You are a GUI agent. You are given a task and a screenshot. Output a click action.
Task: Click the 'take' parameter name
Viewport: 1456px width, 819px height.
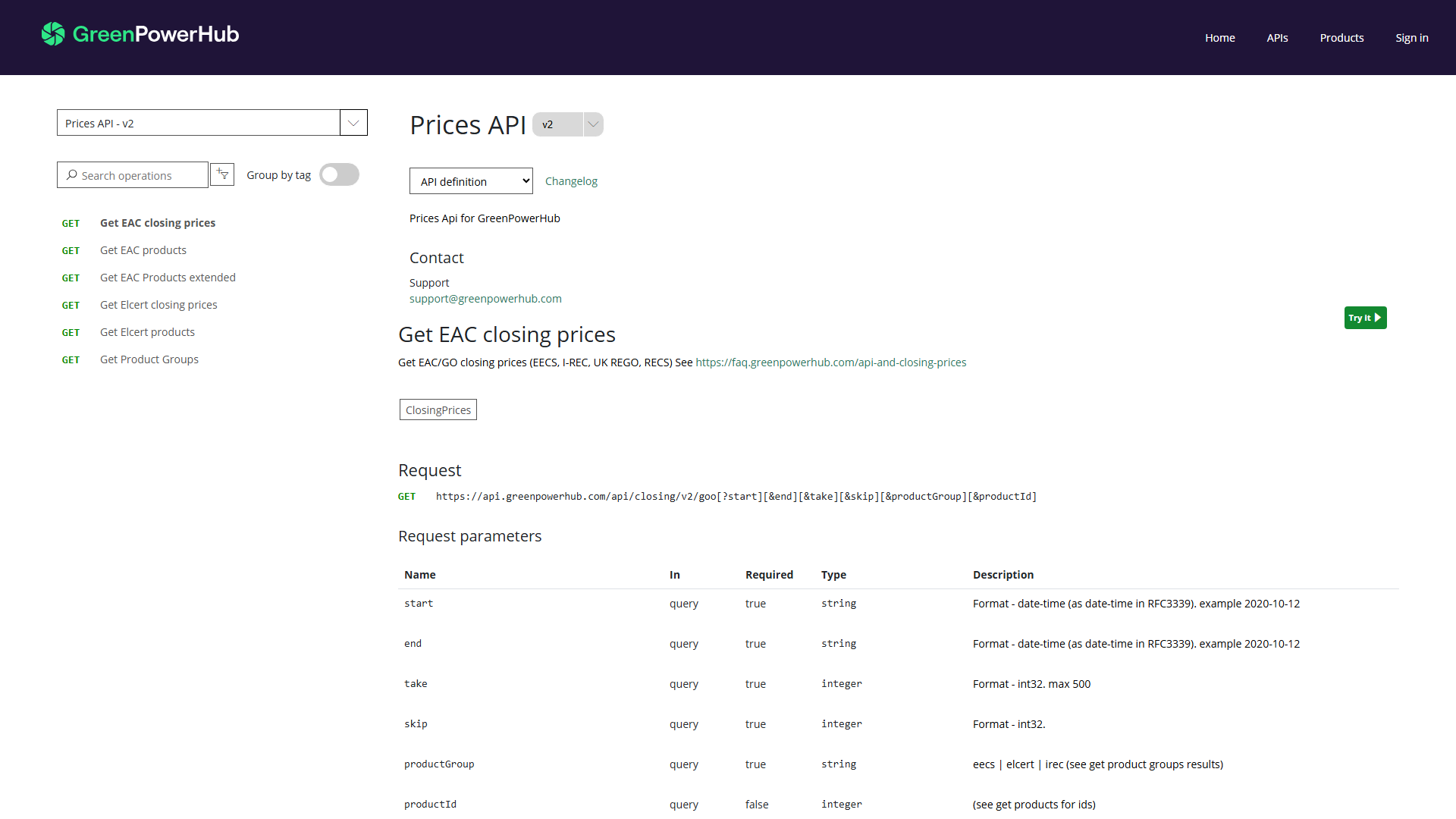click(x=416, y=684)
